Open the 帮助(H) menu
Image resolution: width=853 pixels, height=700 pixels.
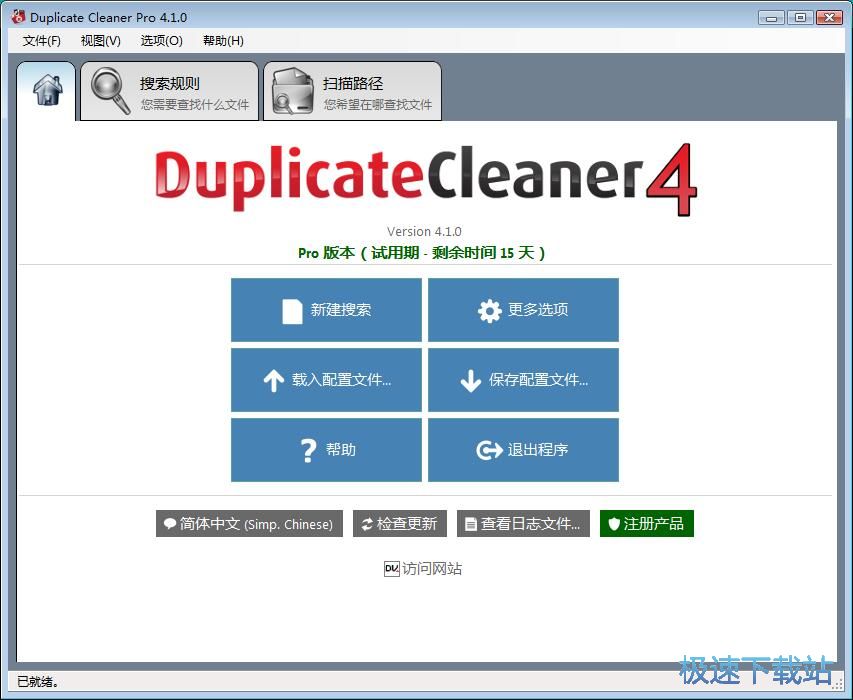223,41
